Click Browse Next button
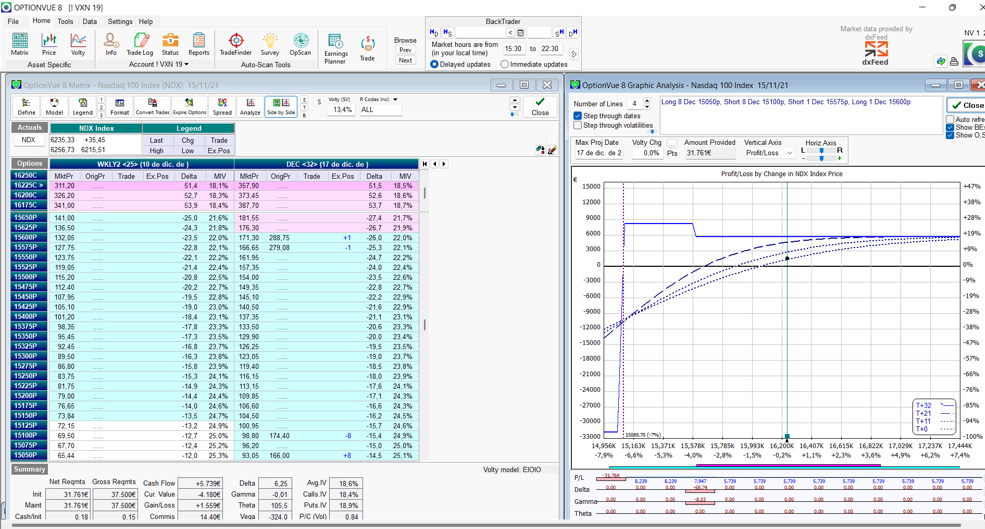The image size is (985, 529). [406, 60]
